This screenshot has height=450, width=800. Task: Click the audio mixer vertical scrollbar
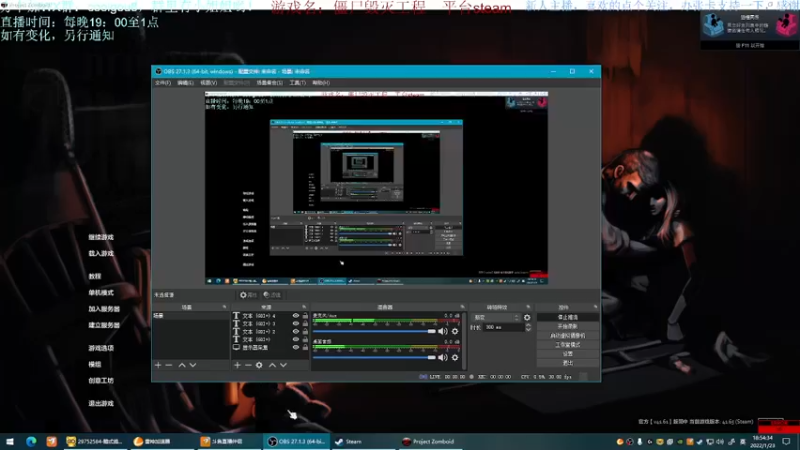[464, 339]
